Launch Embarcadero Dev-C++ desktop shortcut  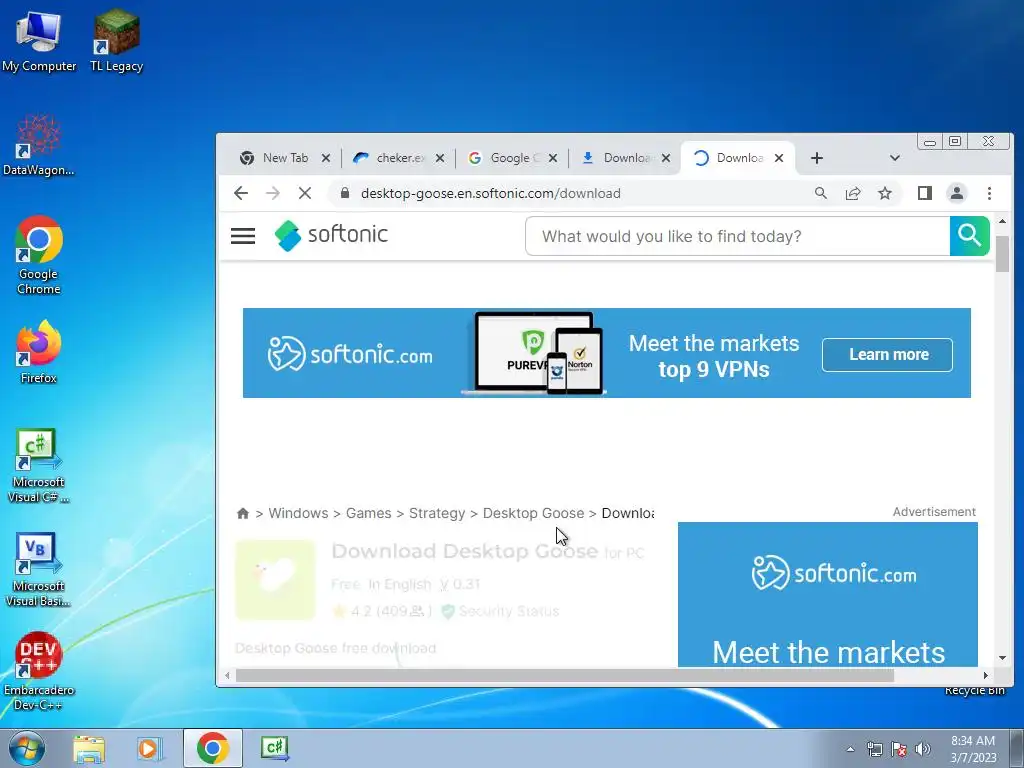39,671
